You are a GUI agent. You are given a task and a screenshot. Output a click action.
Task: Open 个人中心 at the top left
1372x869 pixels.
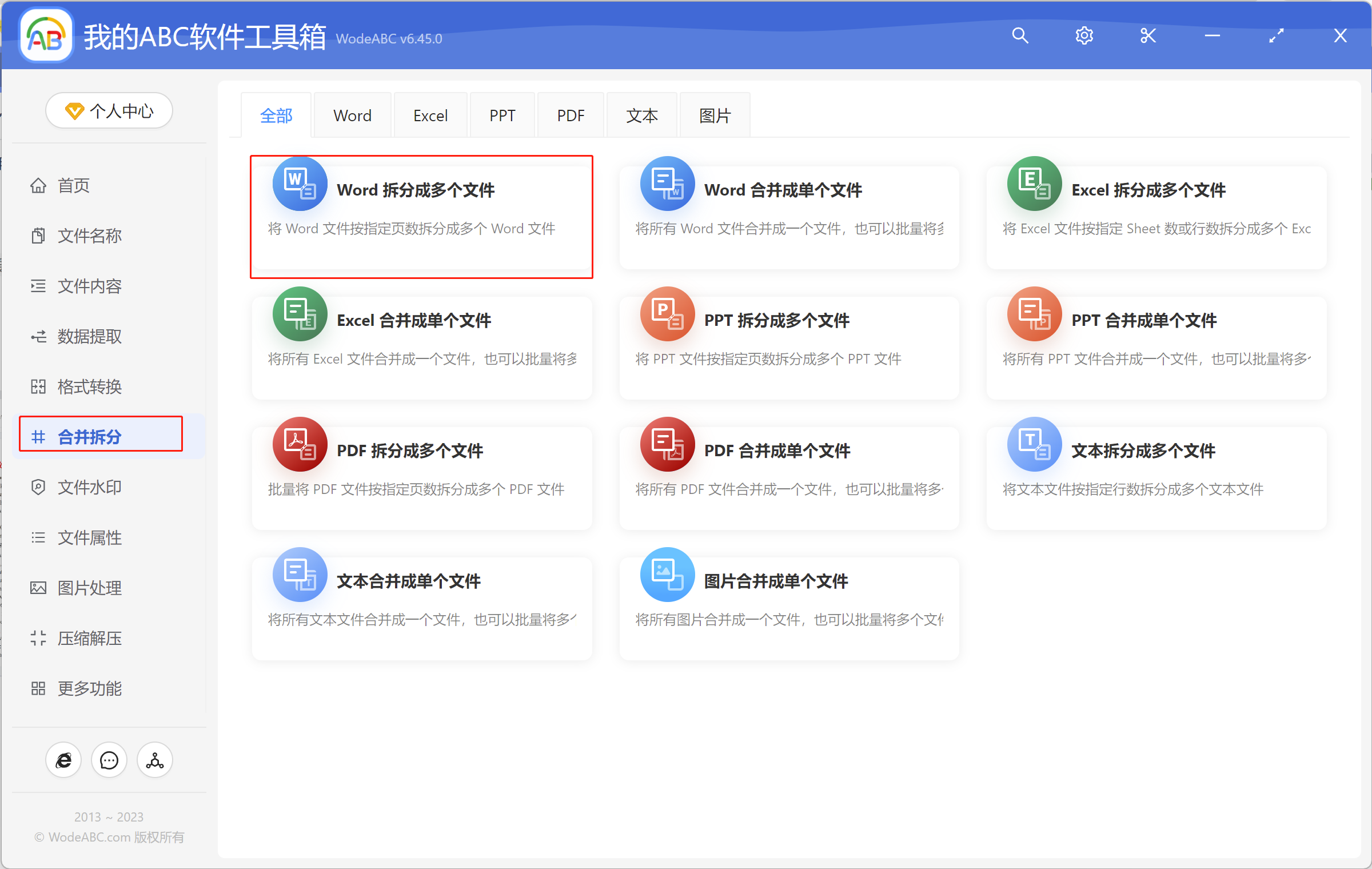click(x=109, y=110)
